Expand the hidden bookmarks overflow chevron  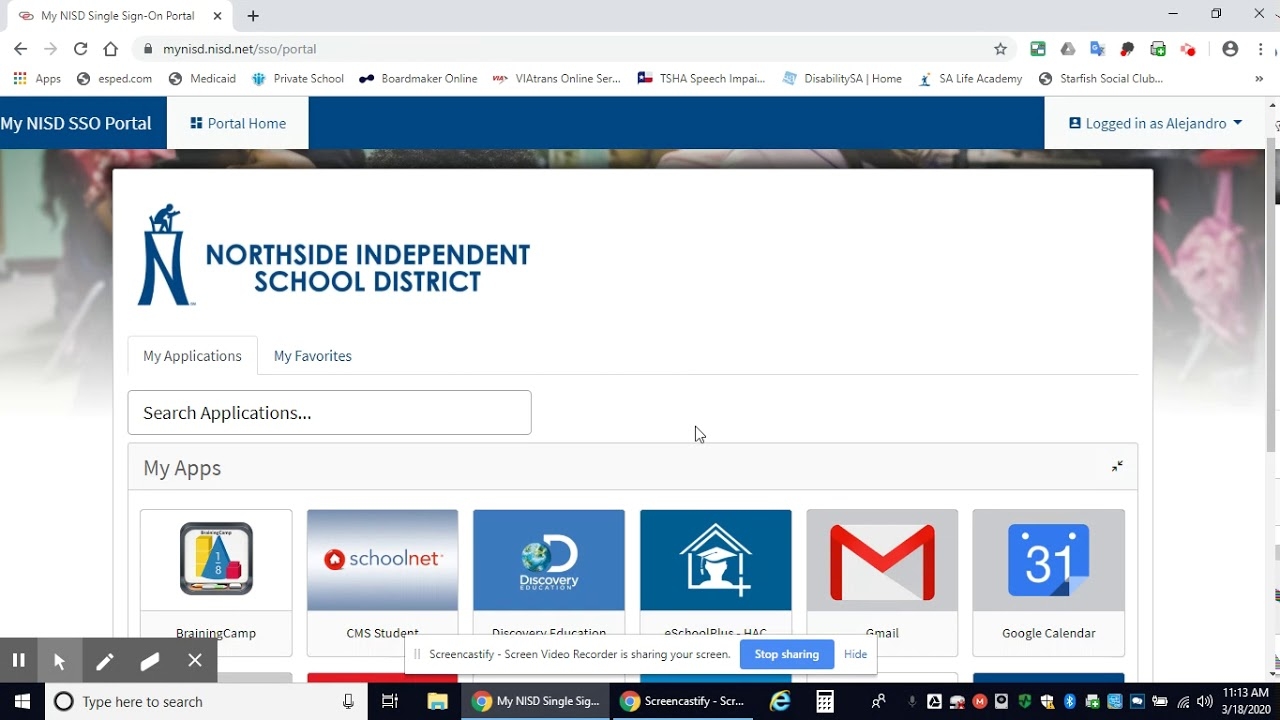pyautogui.click(x=1258, y=78)
